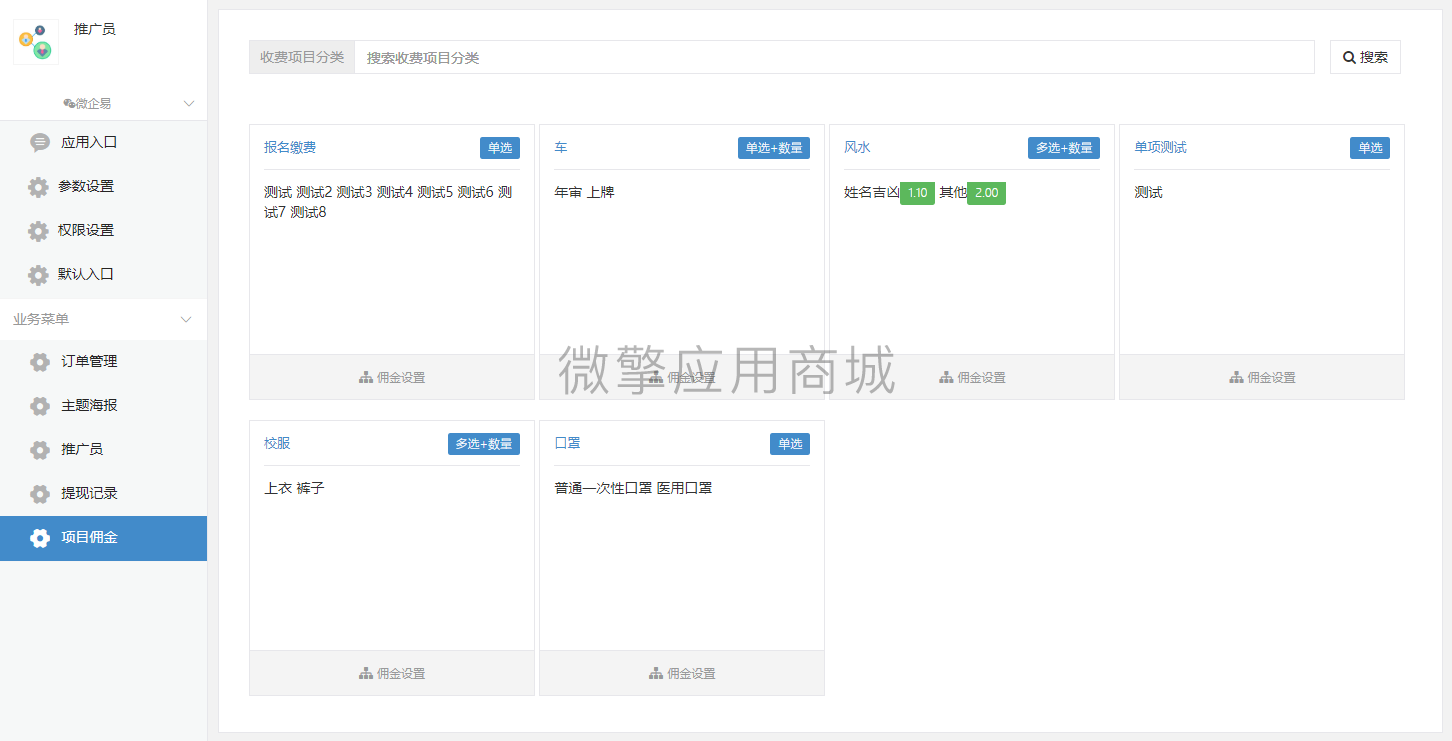Click the green 1.10 commission badge
The height and width of the screenshot is (741, 1452).
[x=917, y=193]
